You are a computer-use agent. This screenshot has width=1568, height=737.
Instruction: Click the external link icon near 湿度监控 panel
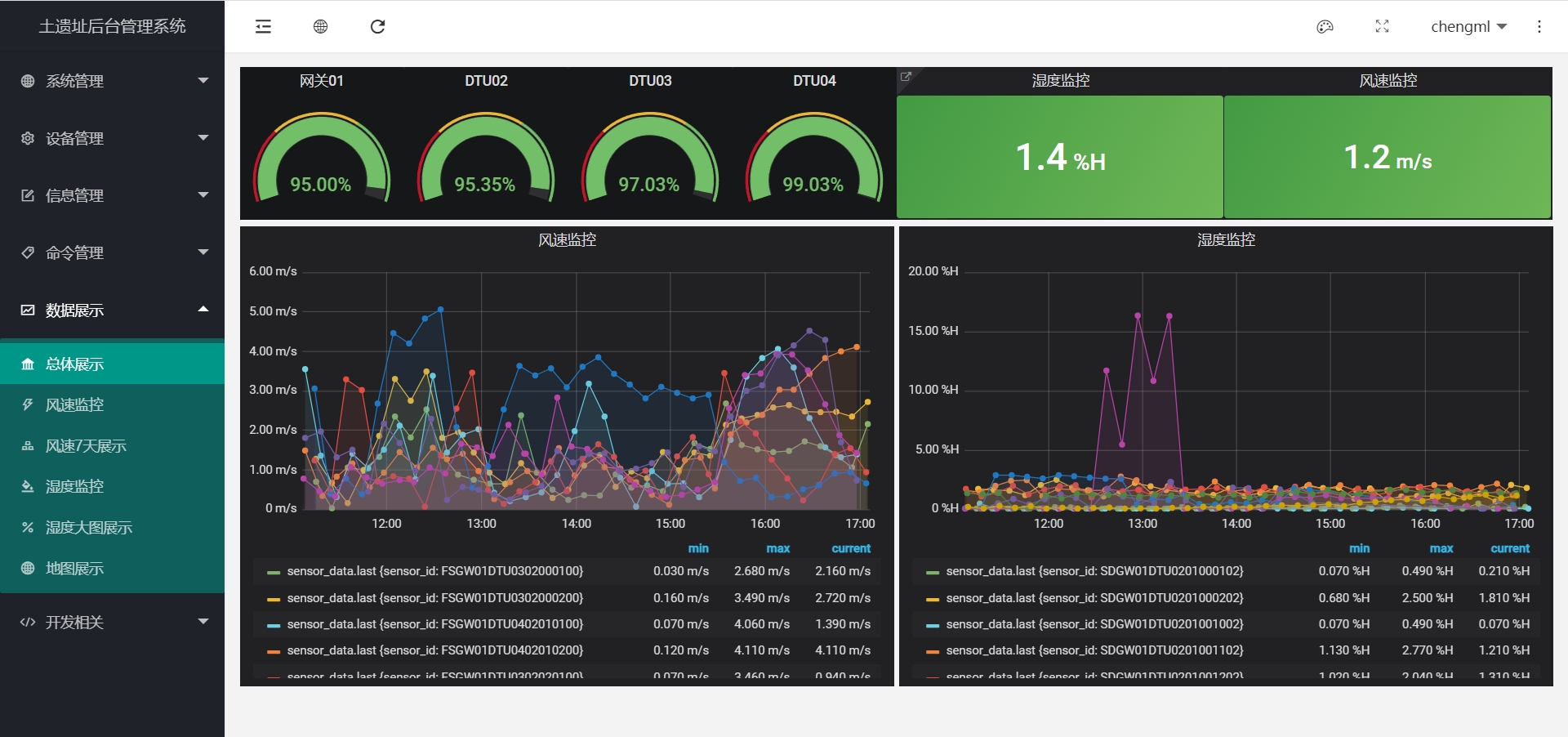click(x=906, y=77)
